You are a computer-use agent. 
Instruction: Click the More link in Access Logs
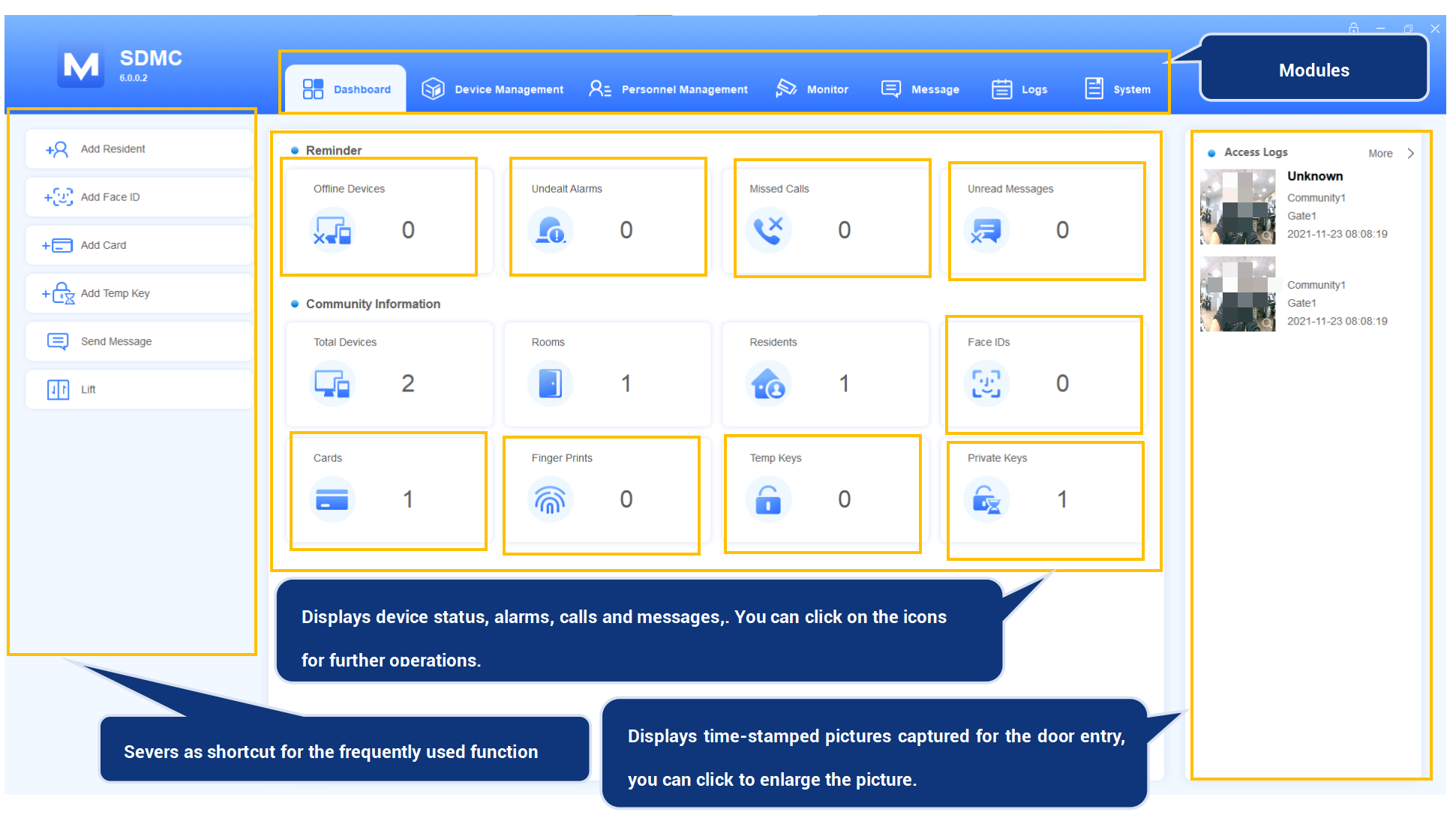1380,153
